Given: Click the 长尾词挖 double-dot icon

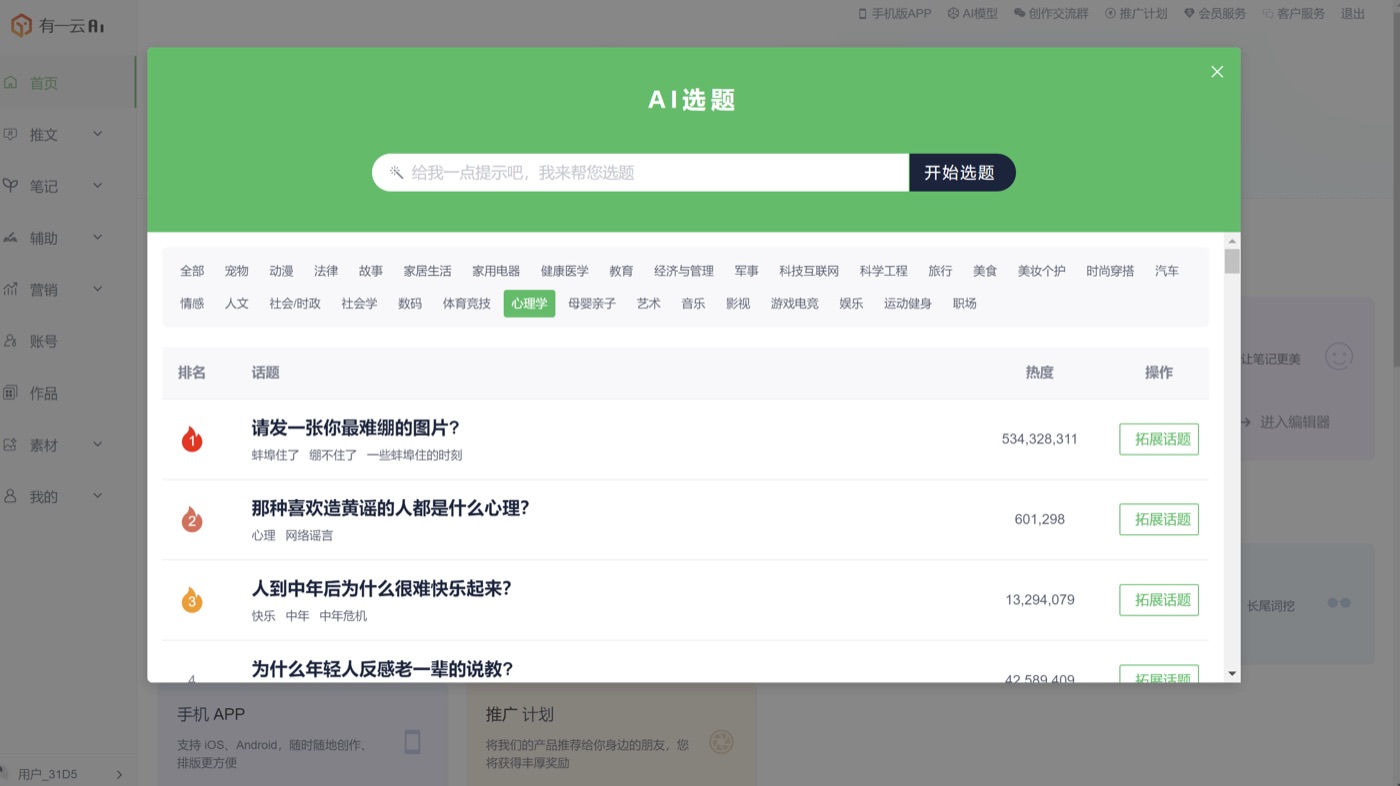Looking at the screenshot, I should (1339, 603).
